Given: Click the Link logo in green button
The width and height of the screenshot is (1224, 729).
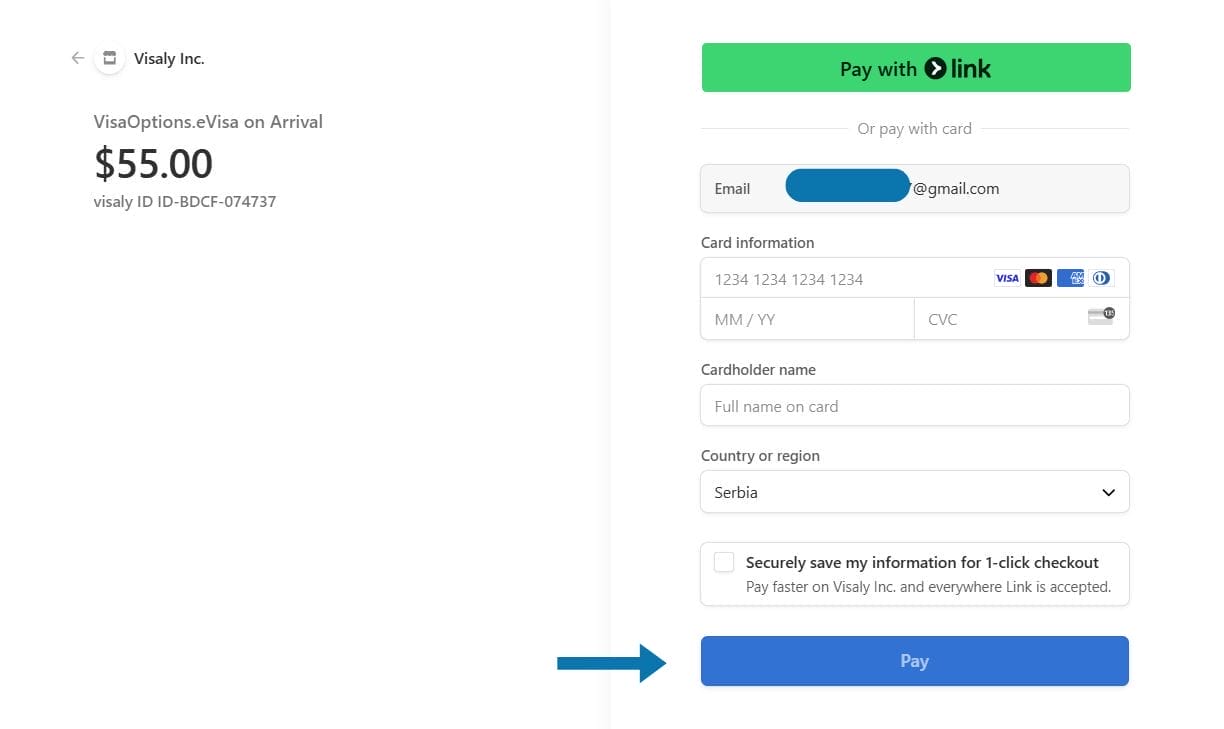Looking at the screenshot, I should click(x=957, y=68).
